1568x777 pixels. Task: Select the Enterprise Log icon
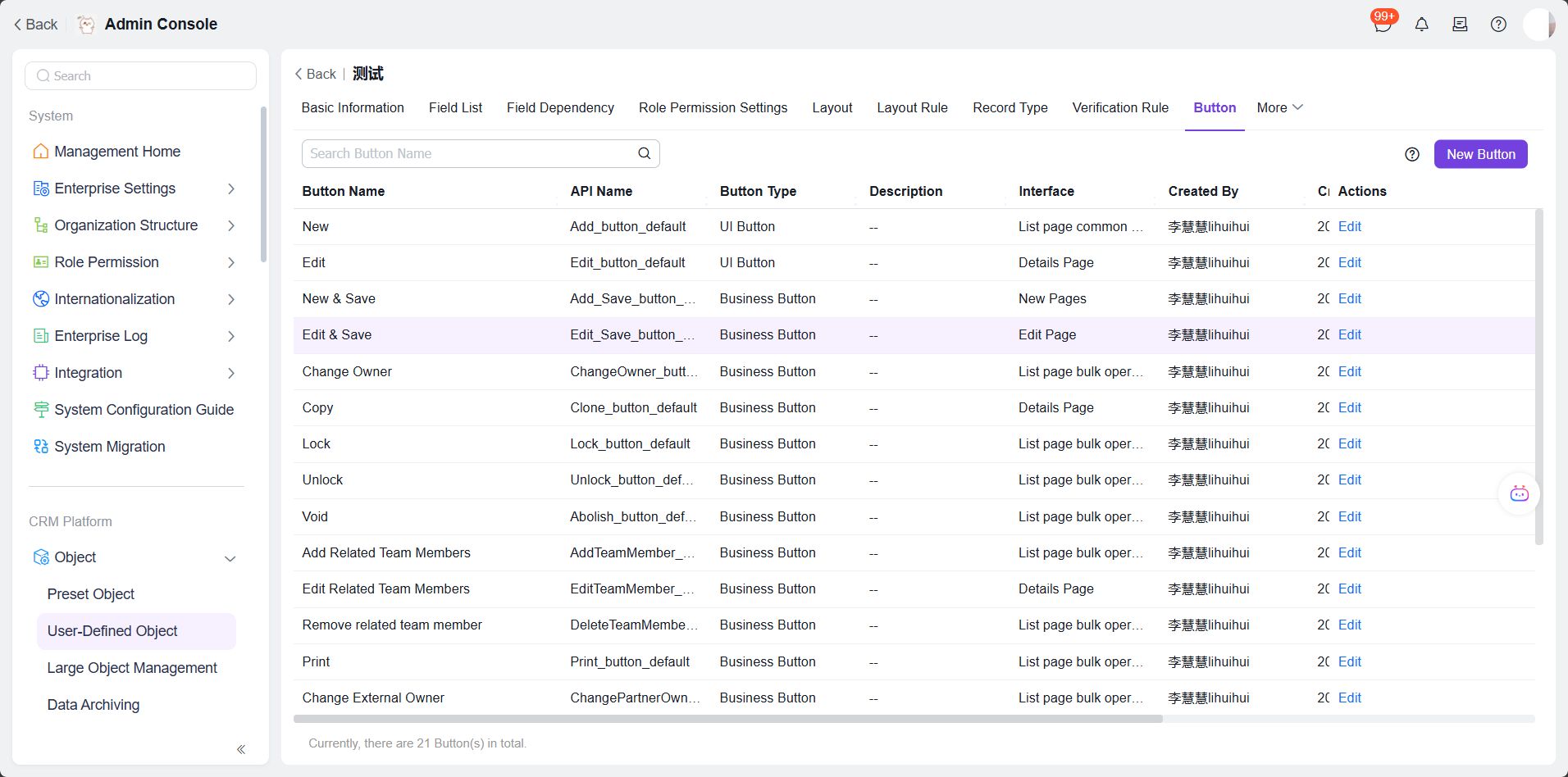[x=41, y=336]
